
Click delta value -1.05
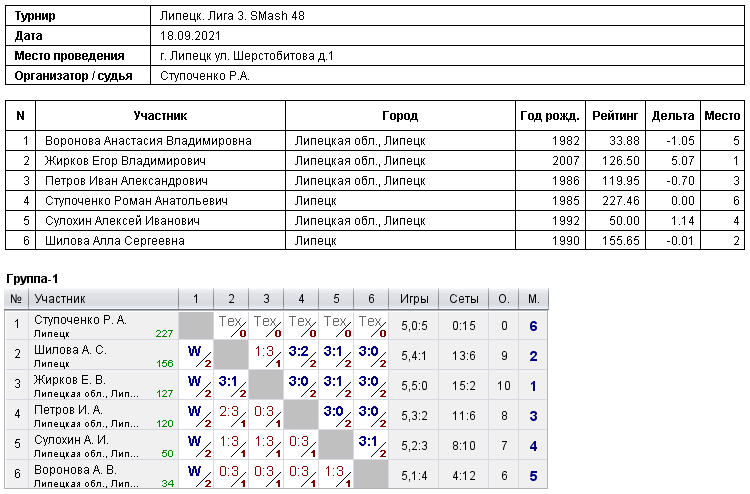coord(680,141)
